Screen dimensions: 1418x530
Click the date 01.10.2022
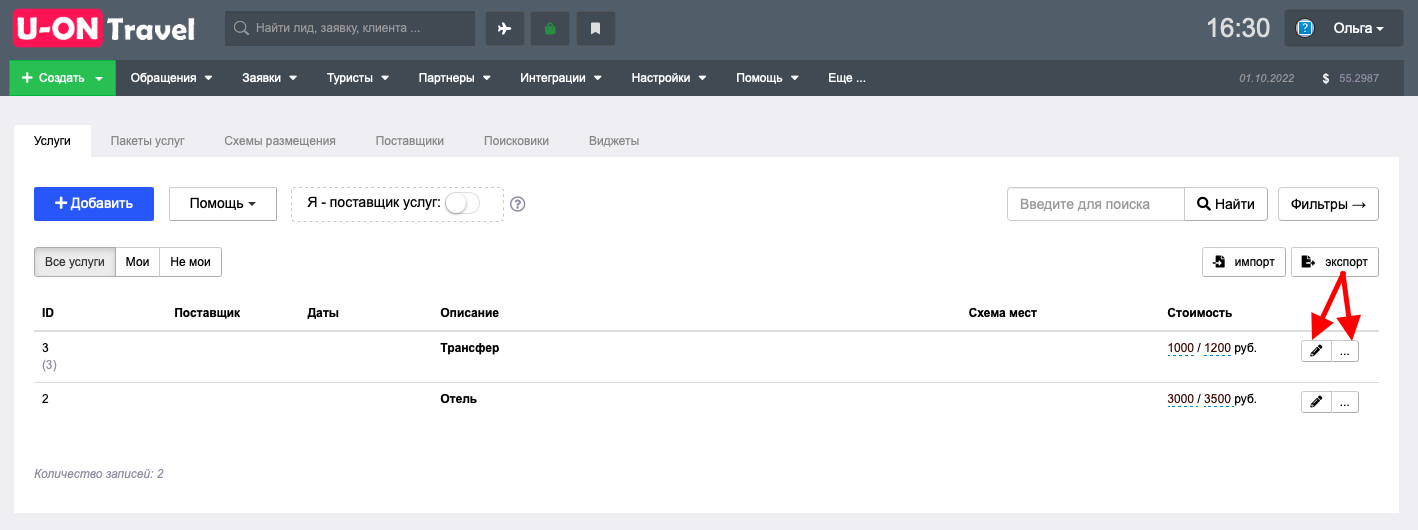[x=1266, y=78]
